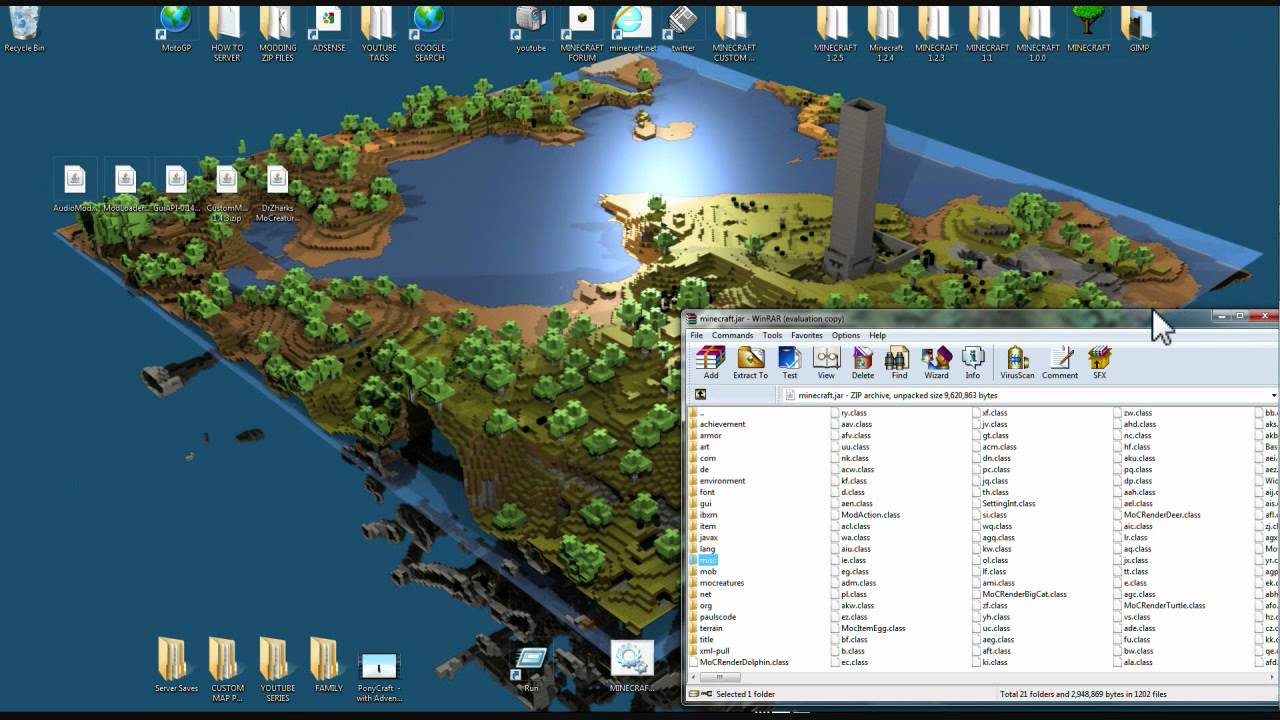Select the environment folder

[x=716, y=481]
